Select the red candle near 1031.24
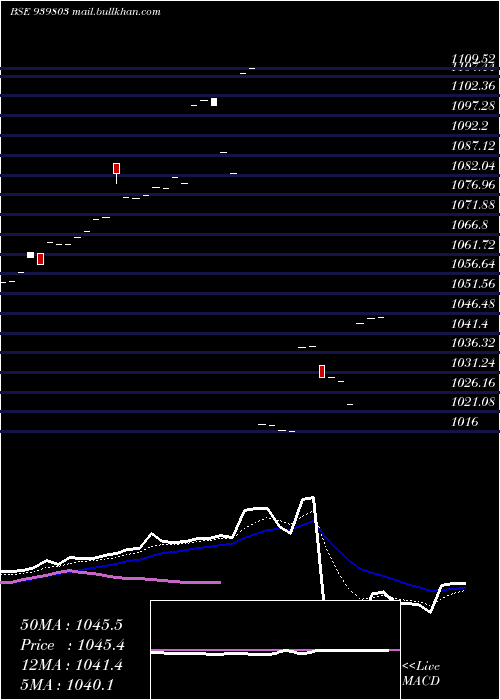Screen dimensions: 500x700 tap(322, 371)
